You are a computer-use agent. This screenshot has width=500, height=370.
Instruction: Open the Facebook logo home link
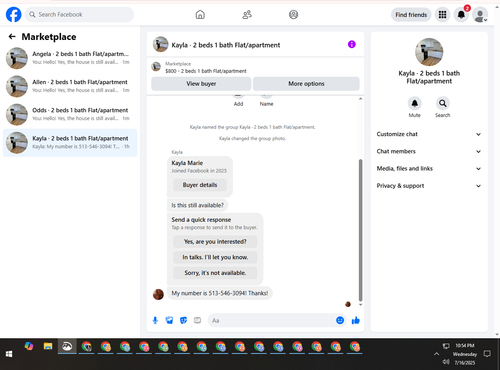tap(14, 15)
